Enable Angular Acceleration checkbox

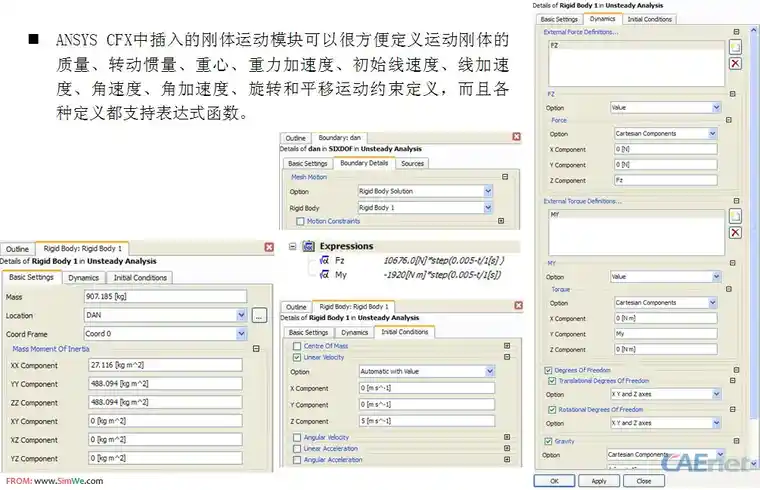(297, 460)
